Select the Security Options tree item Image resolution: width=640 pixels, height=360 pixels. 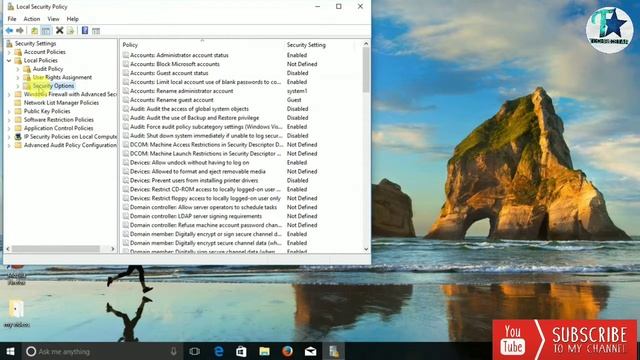pos(53,86)
